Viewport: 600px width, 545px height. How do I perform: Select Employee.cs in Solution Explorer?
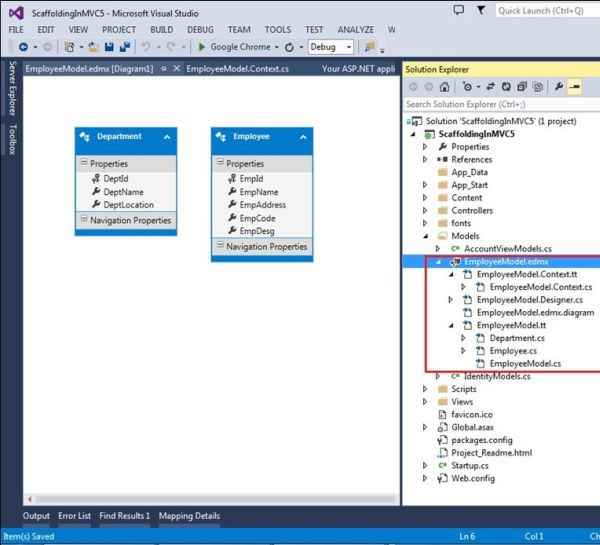click(x=513, y=351)
